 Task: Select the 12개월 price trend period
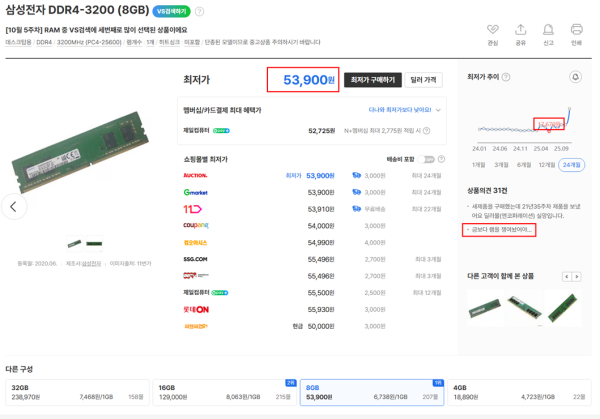[547, 165]
